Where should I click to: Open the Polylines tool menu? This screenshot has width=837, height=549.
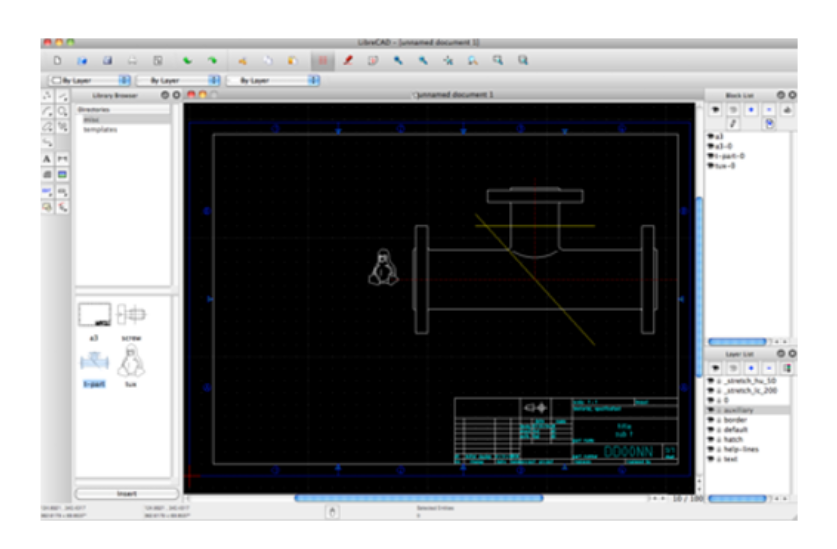[63, 127]
